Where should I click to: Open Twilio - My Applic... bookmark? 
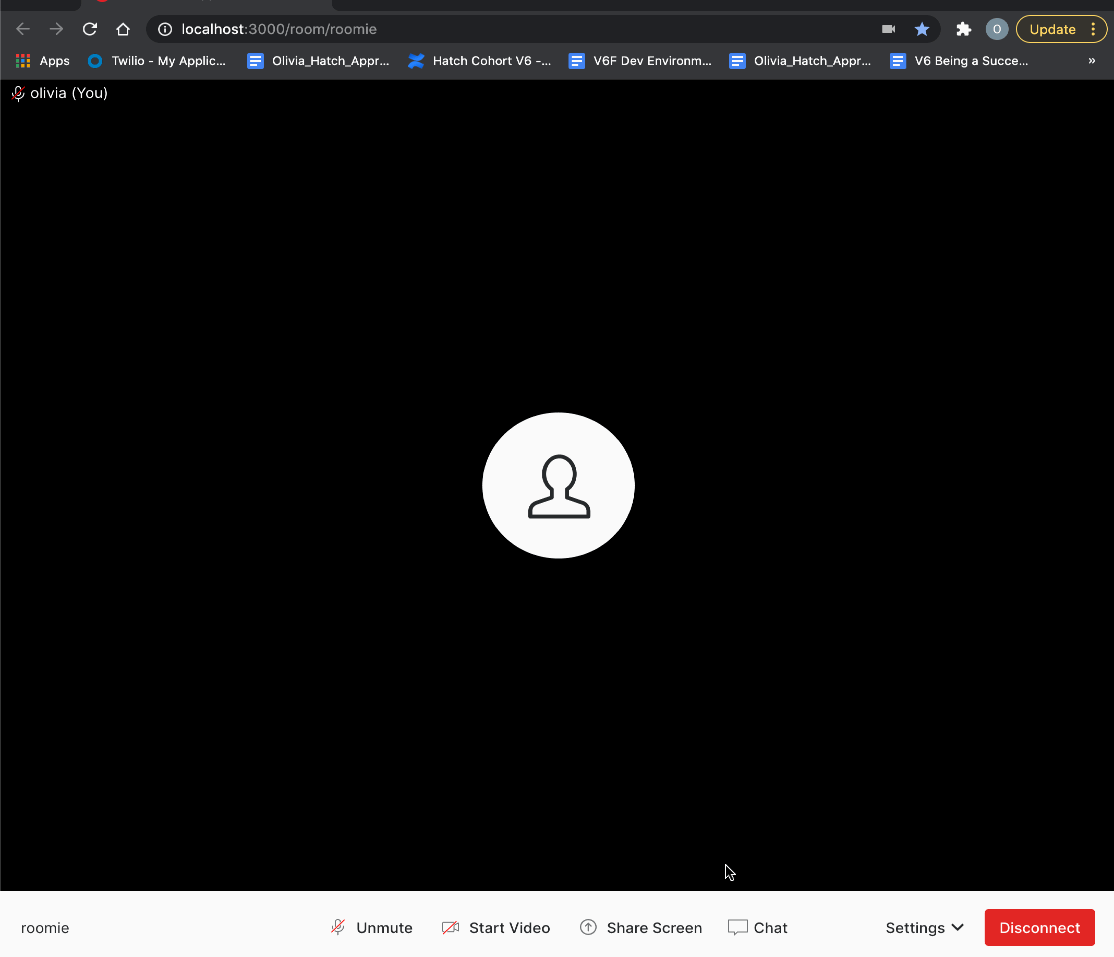(x=156, y=61)
